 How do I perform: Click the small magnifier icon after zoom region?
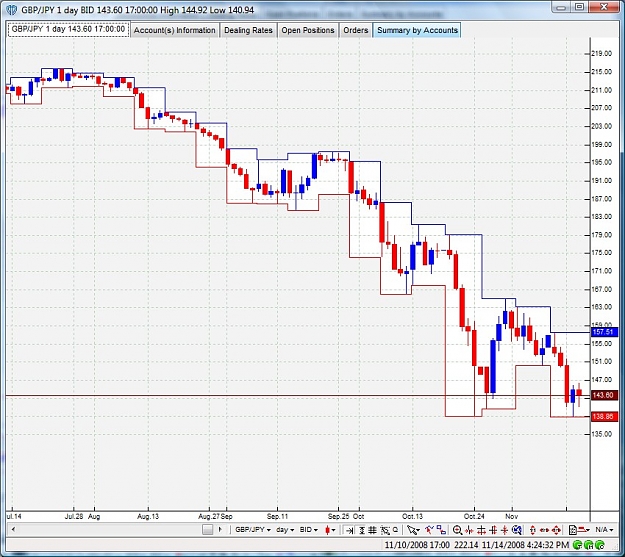395,529
